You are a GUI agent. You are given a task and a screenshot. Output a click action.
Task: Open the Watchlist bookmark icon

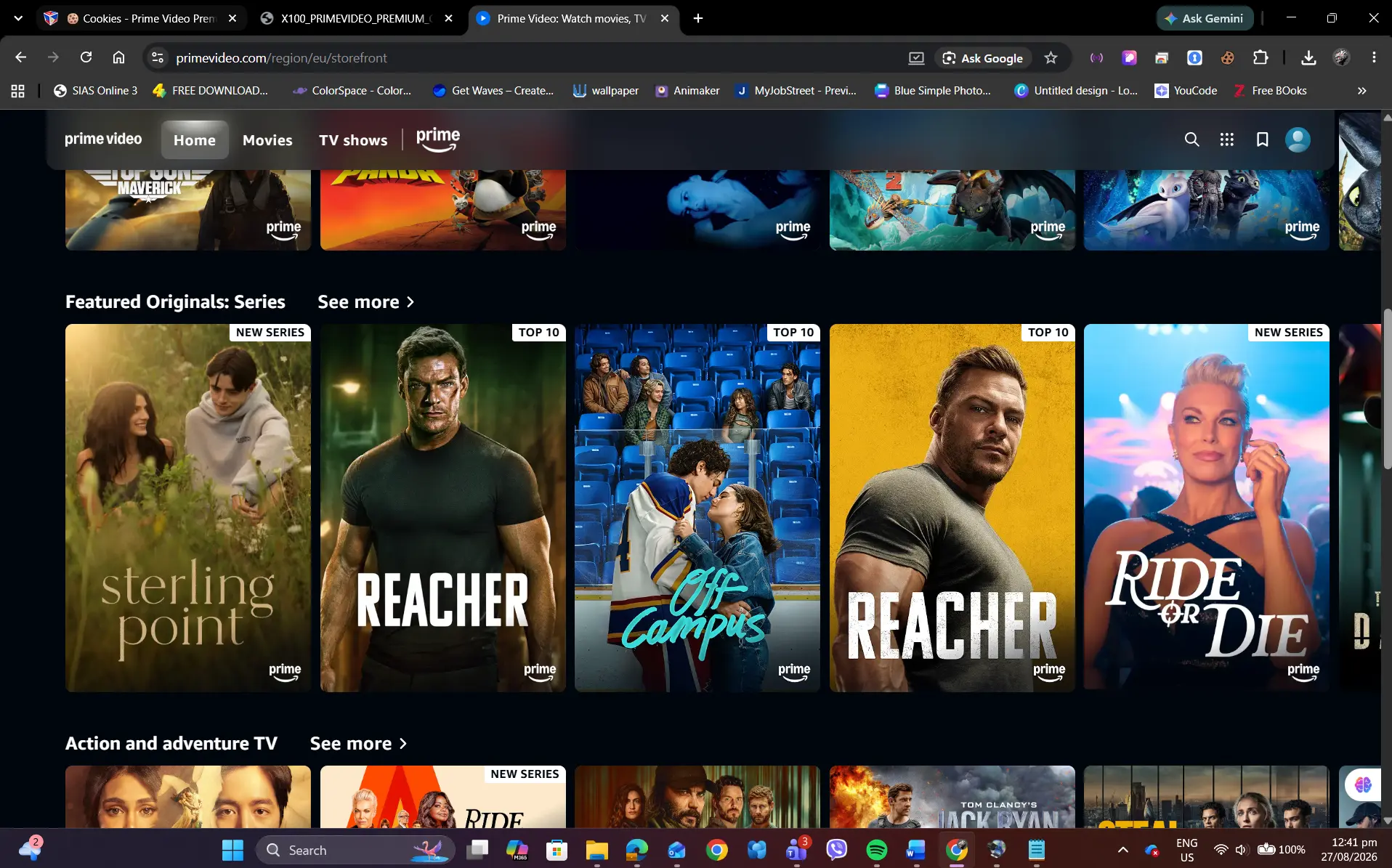tap(1263, 139)
